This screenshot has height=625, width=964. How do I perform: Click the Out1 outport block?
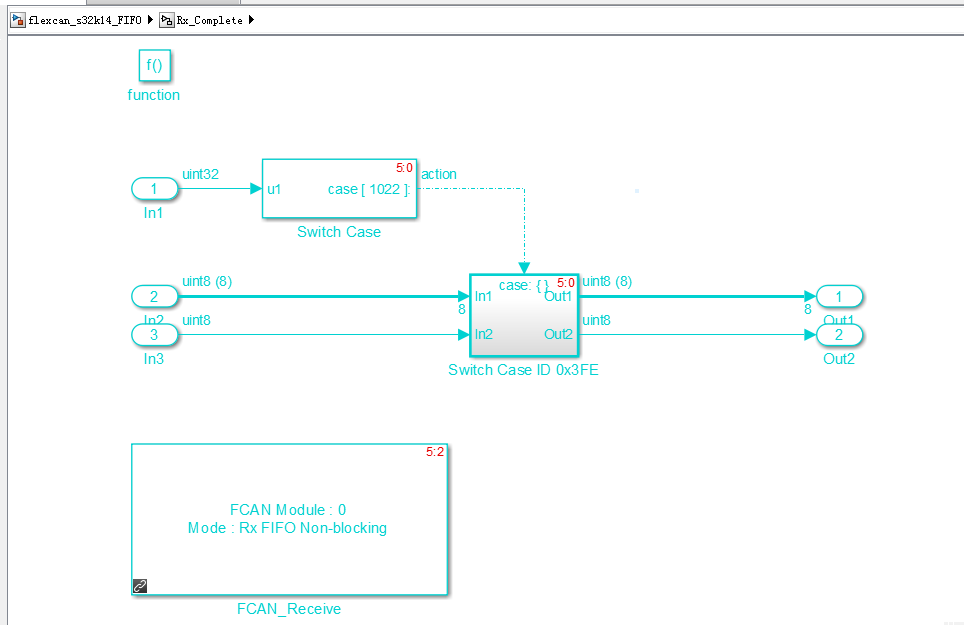(839, 297)
